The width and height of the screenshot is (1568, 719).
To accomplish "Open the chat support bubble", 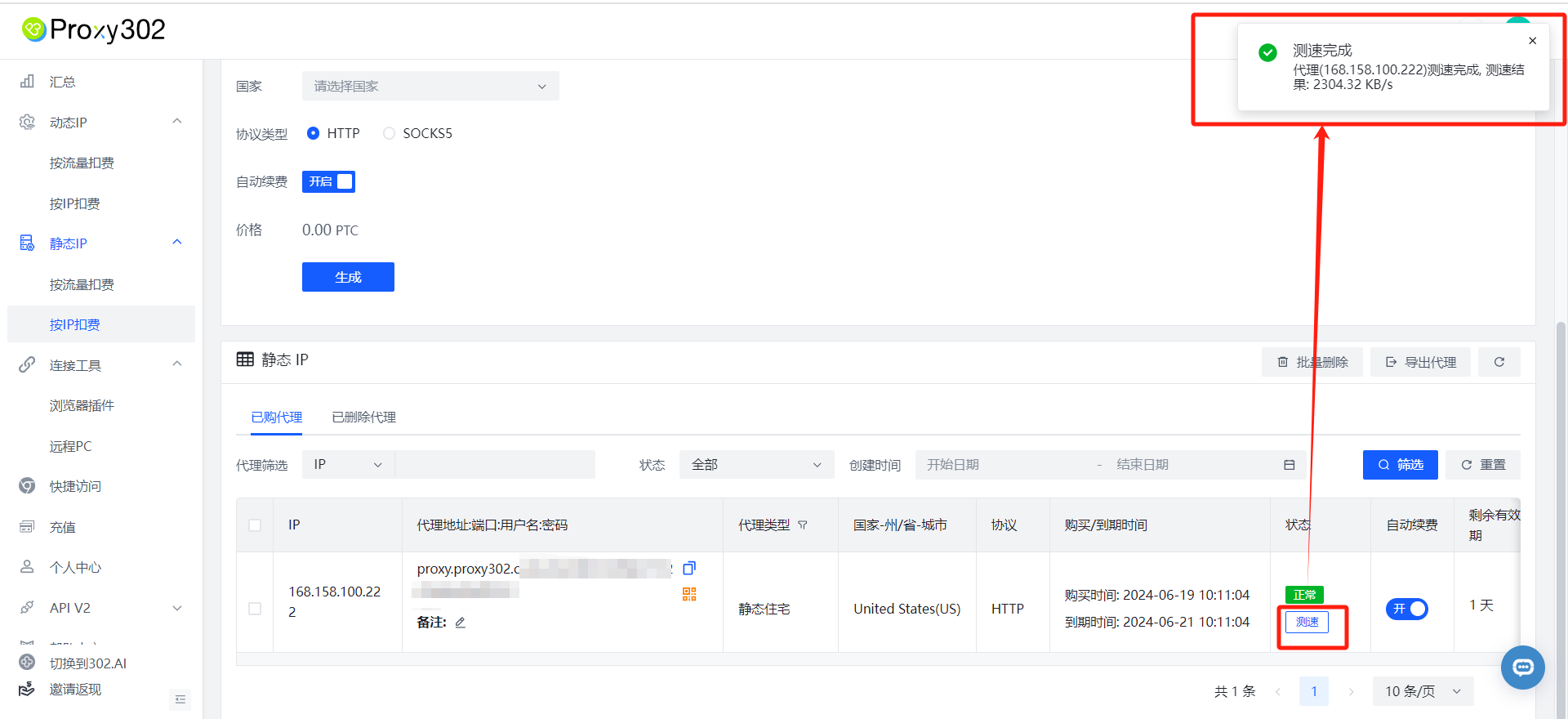I will [x=1523, y=668].
